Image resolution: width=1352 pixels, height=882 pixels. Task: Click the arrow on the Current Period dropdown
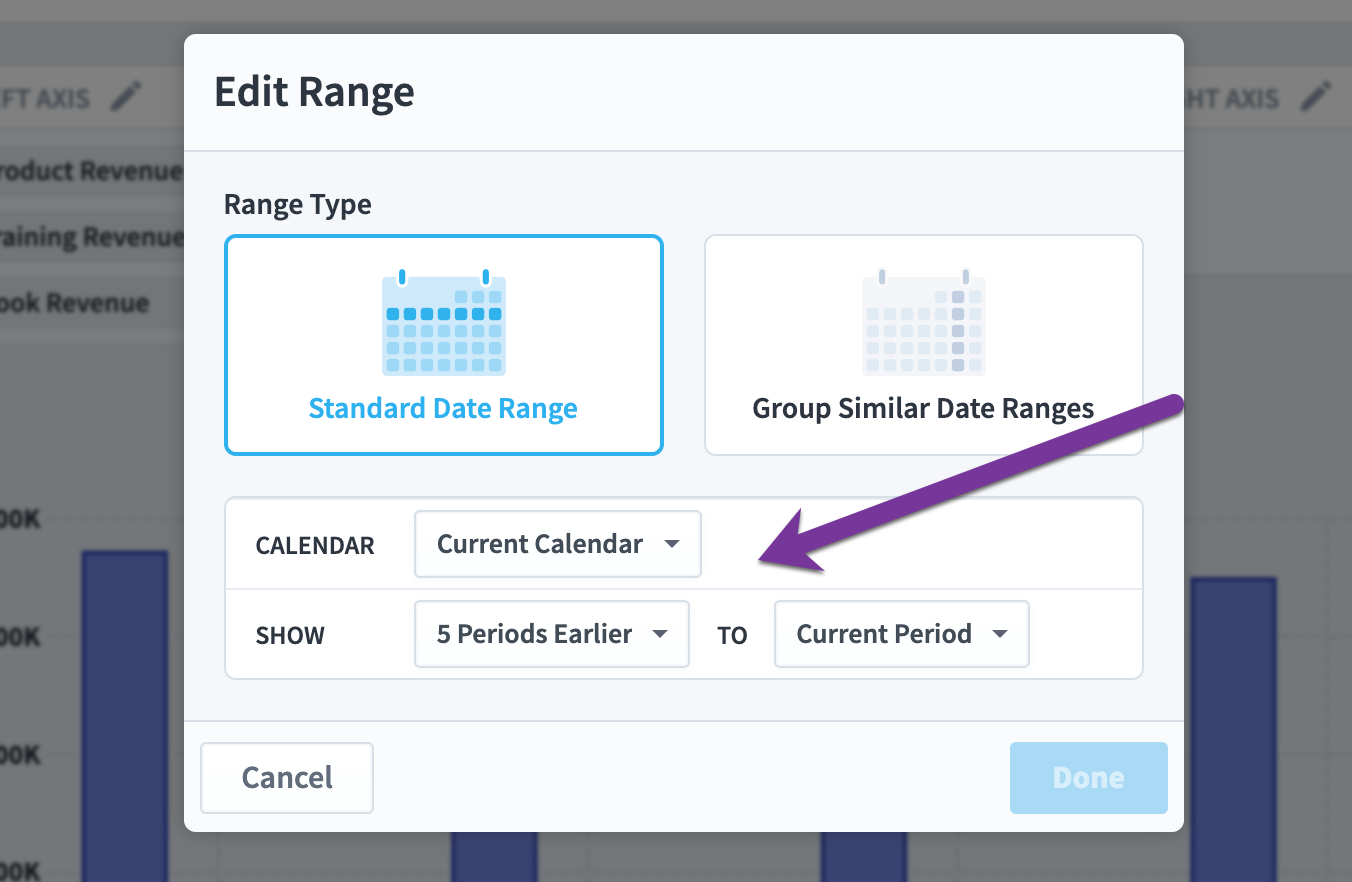(1000, 635)
